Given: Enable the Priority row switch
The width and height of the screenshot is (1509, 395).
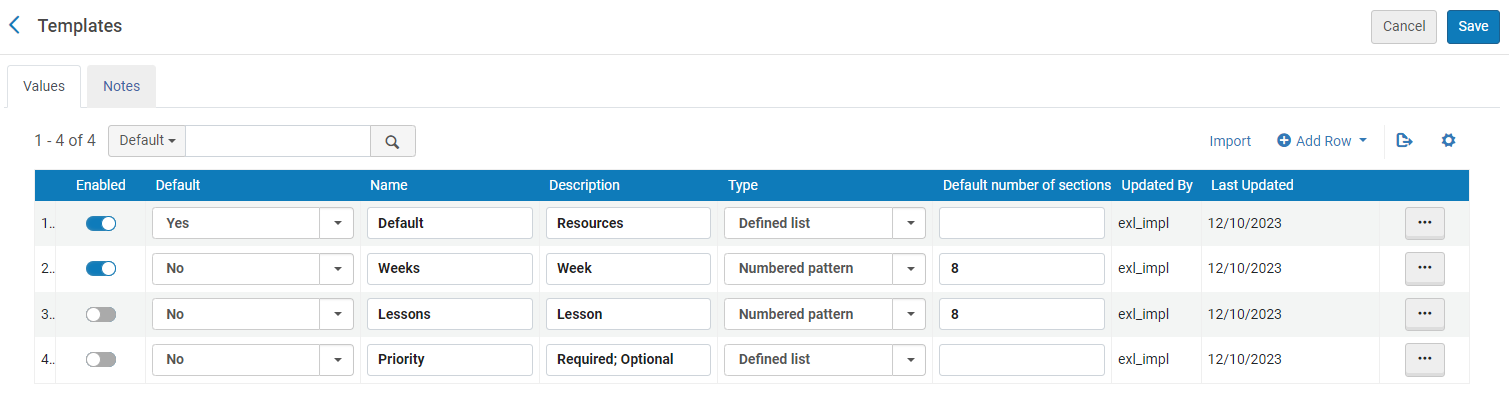Looking at the screenshot, I should click(x=101, y=359).
